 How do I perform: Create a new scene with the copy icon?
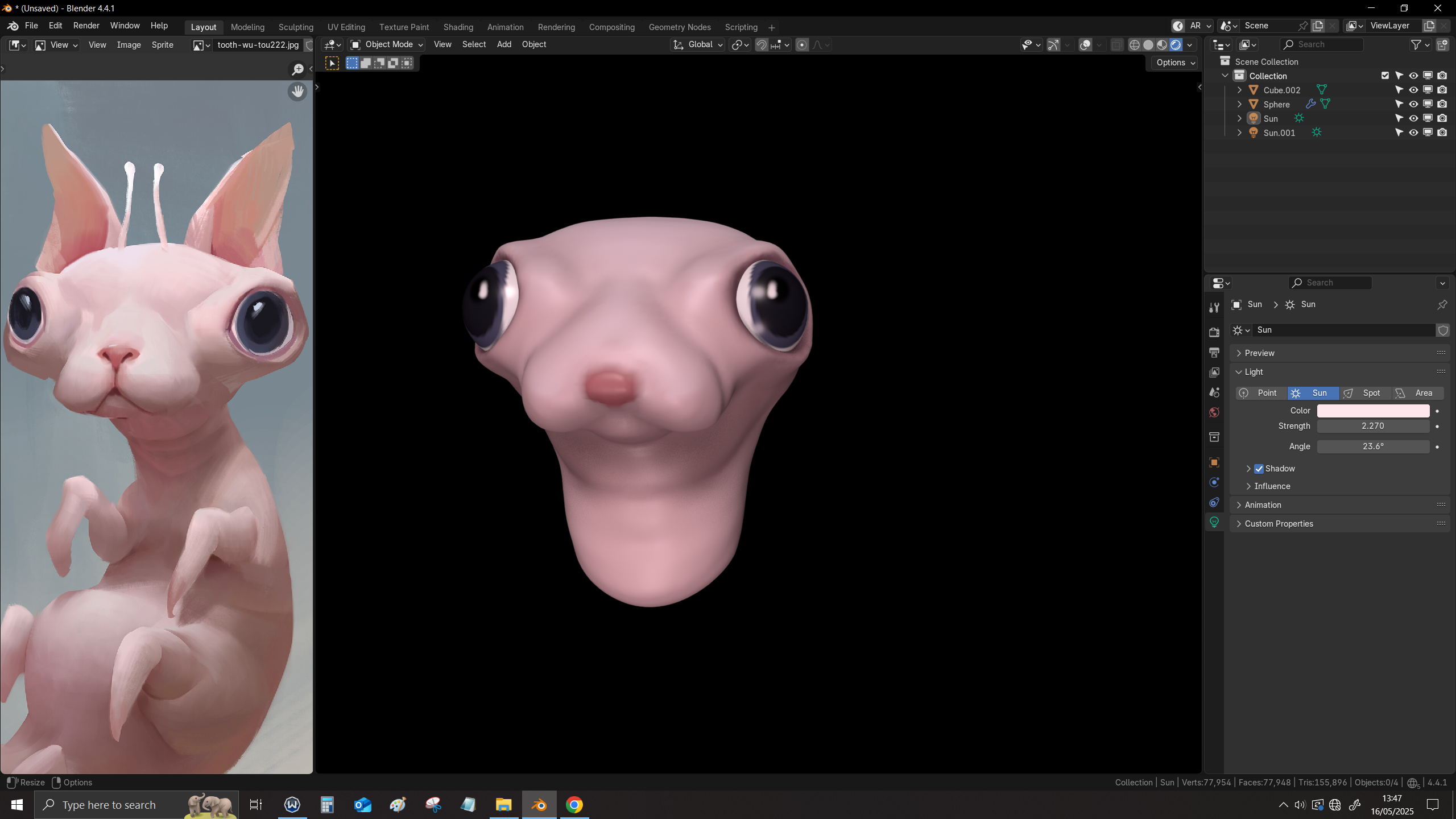tap(1318, 26)
